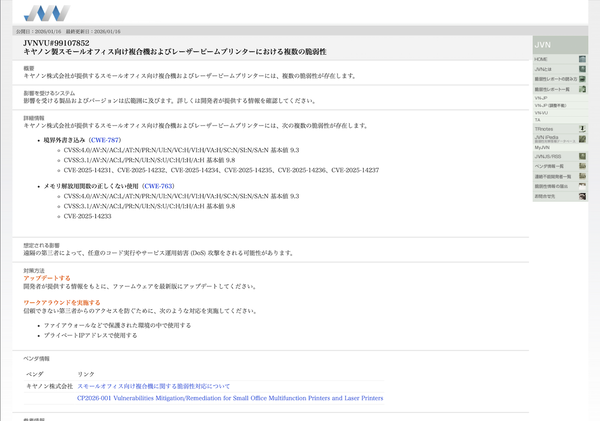Image resolution: width=600 pixels, height=421 pixels.
Task: Click the 公開日 2026/01/16 date text
Action: (x=38, y=31)
